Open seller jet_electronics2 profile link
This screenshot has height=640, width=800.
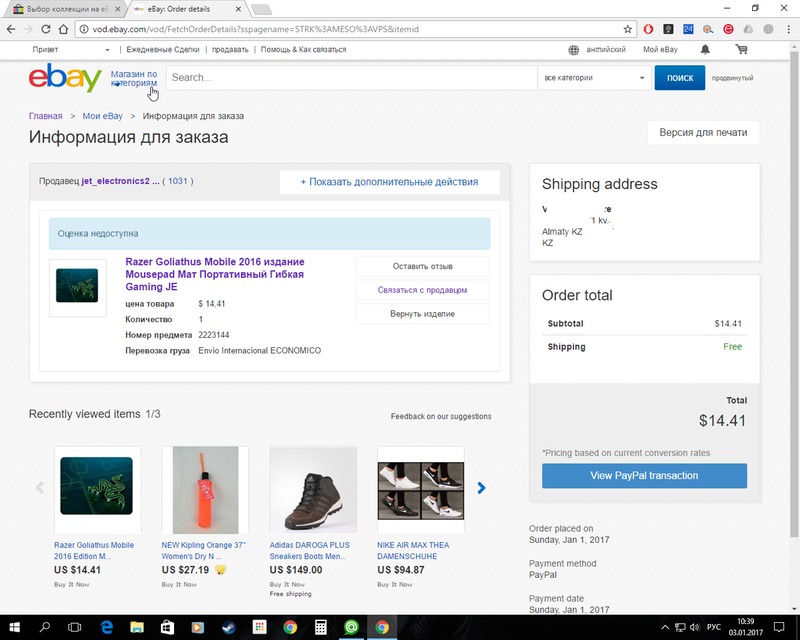point(120,181)
